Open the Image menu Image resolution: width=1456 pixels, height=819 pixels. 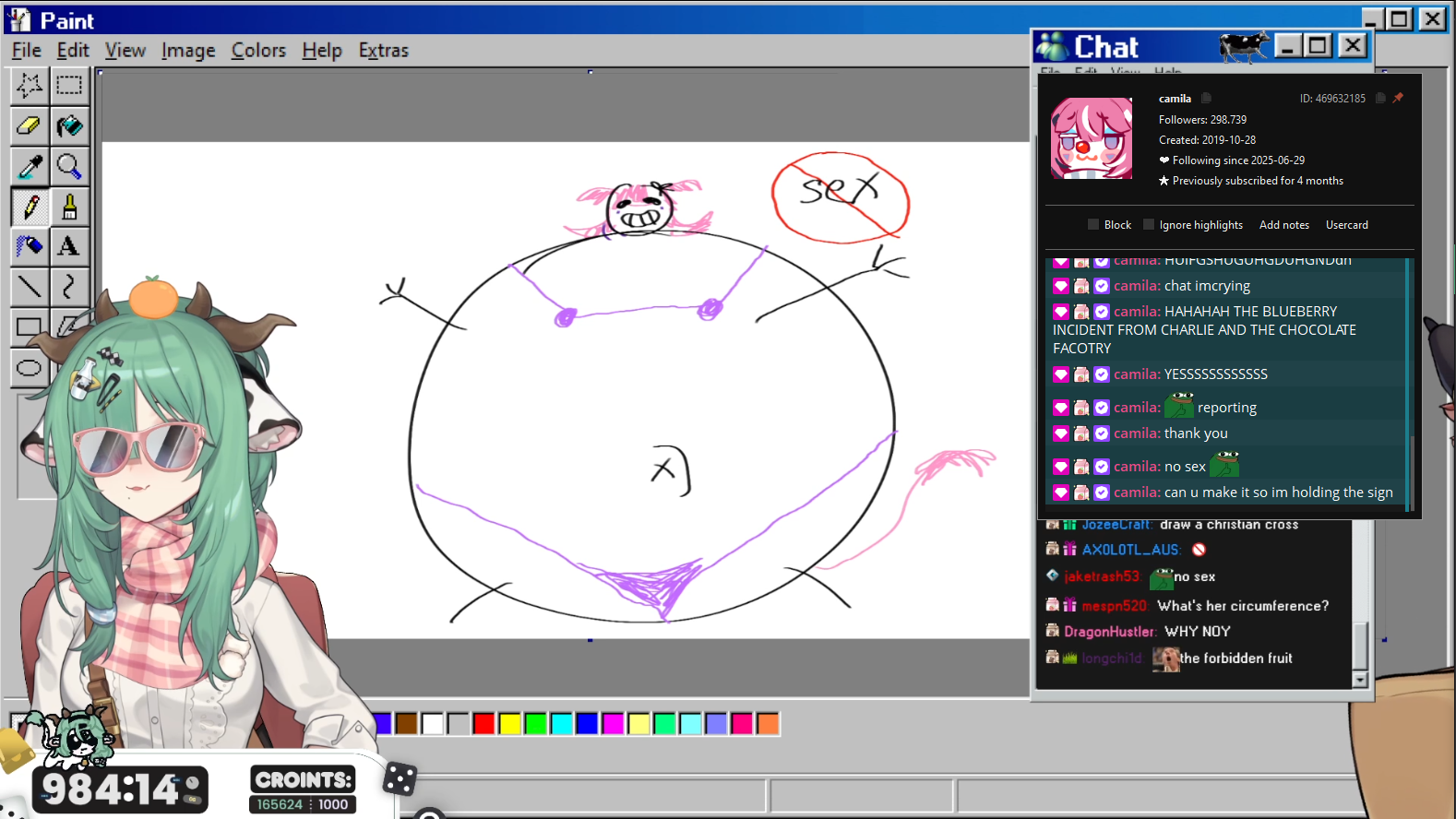coord(188,51)
